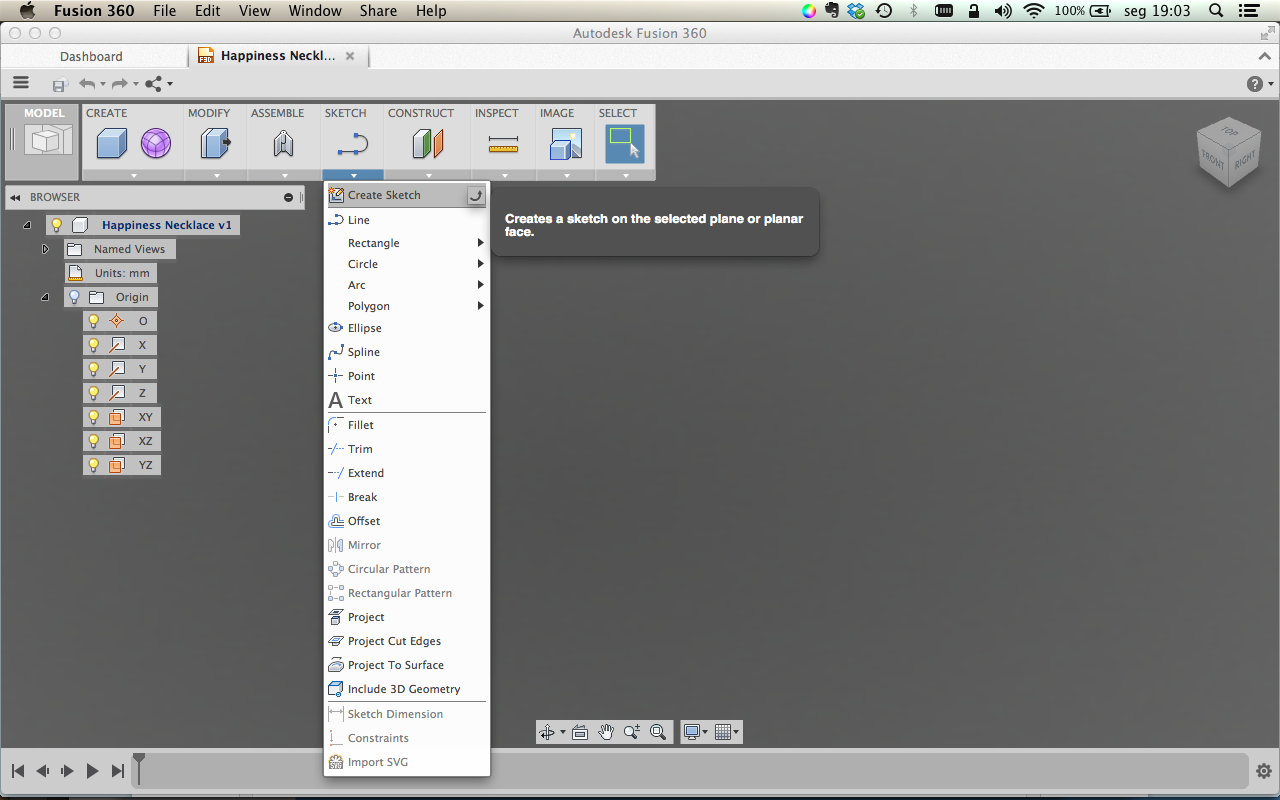The height and width of the screenshot is (800, 1280).
Task: Expand the Circle submenu
Action: [408, 264]
